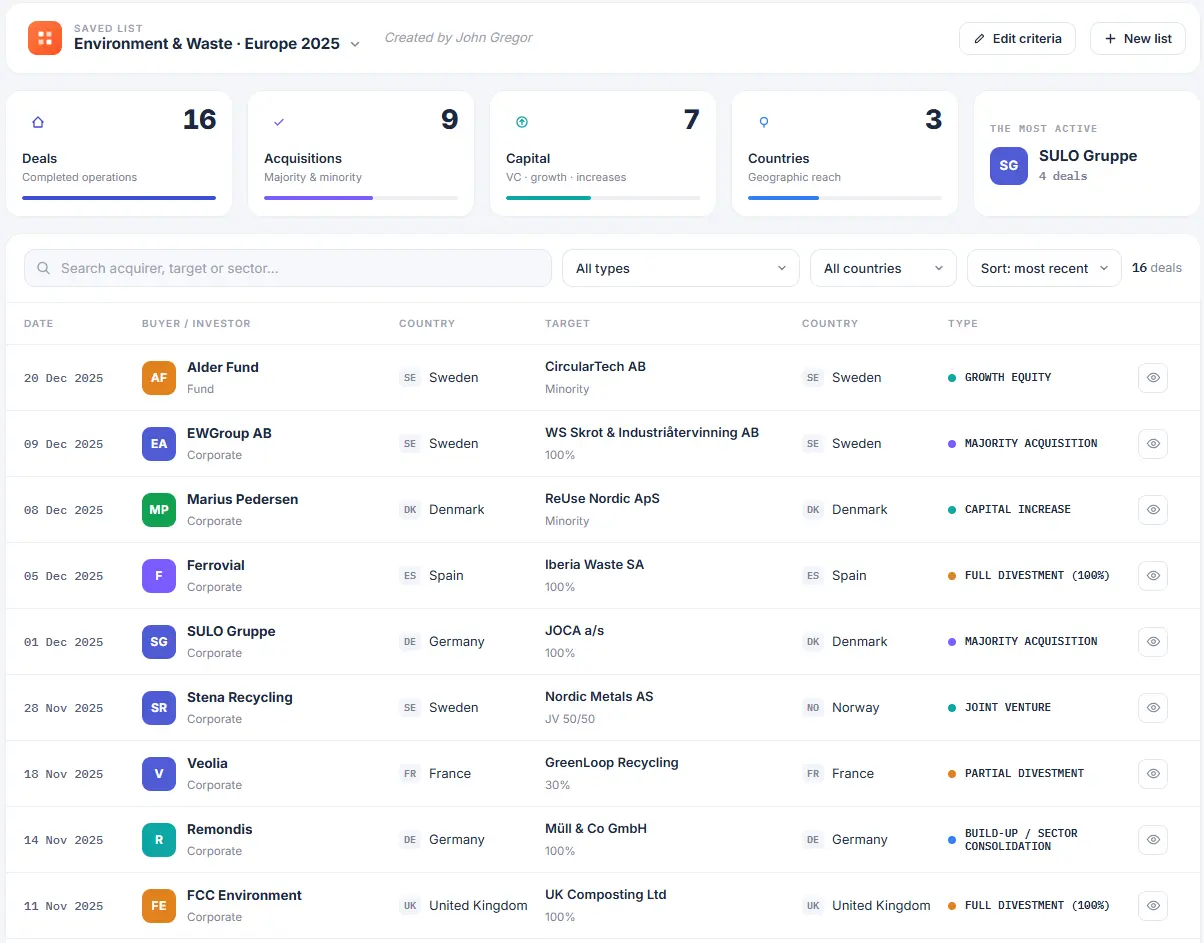Viewport: 1204px width, 943px height.
Task: Click the Deals progress bar
Action: tap(119, 198)
